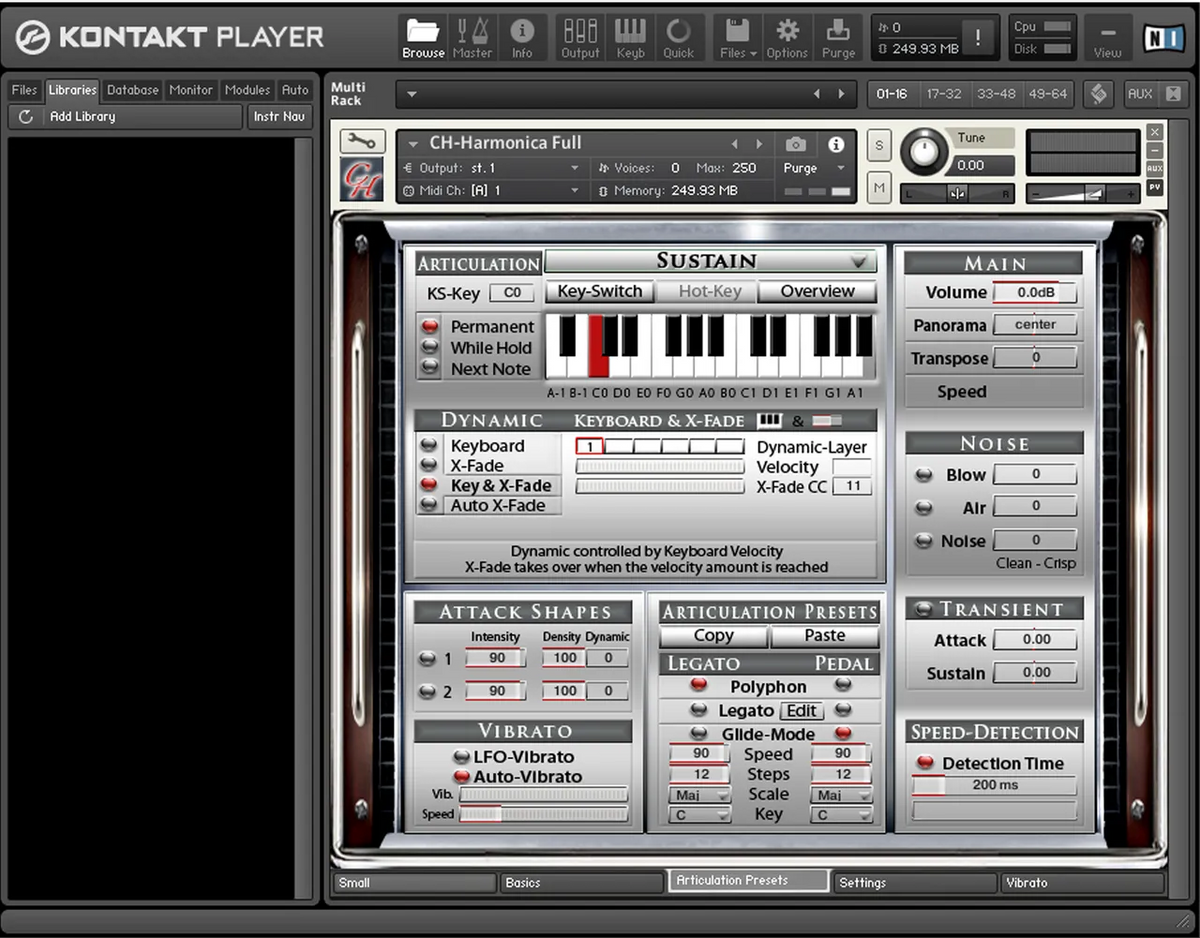Viewport: 1200px width, 938px height.
Task: Click the Overview button
Action: [x=818, y=292]
